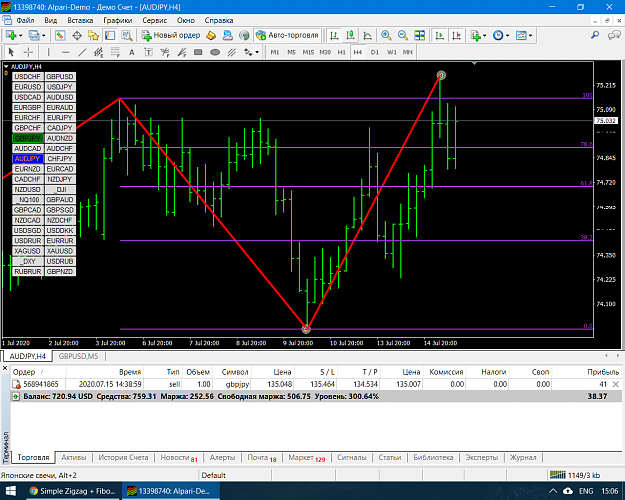Select the trendline tool
Screen dimensions: 625x500
click(x=82, y=52)
